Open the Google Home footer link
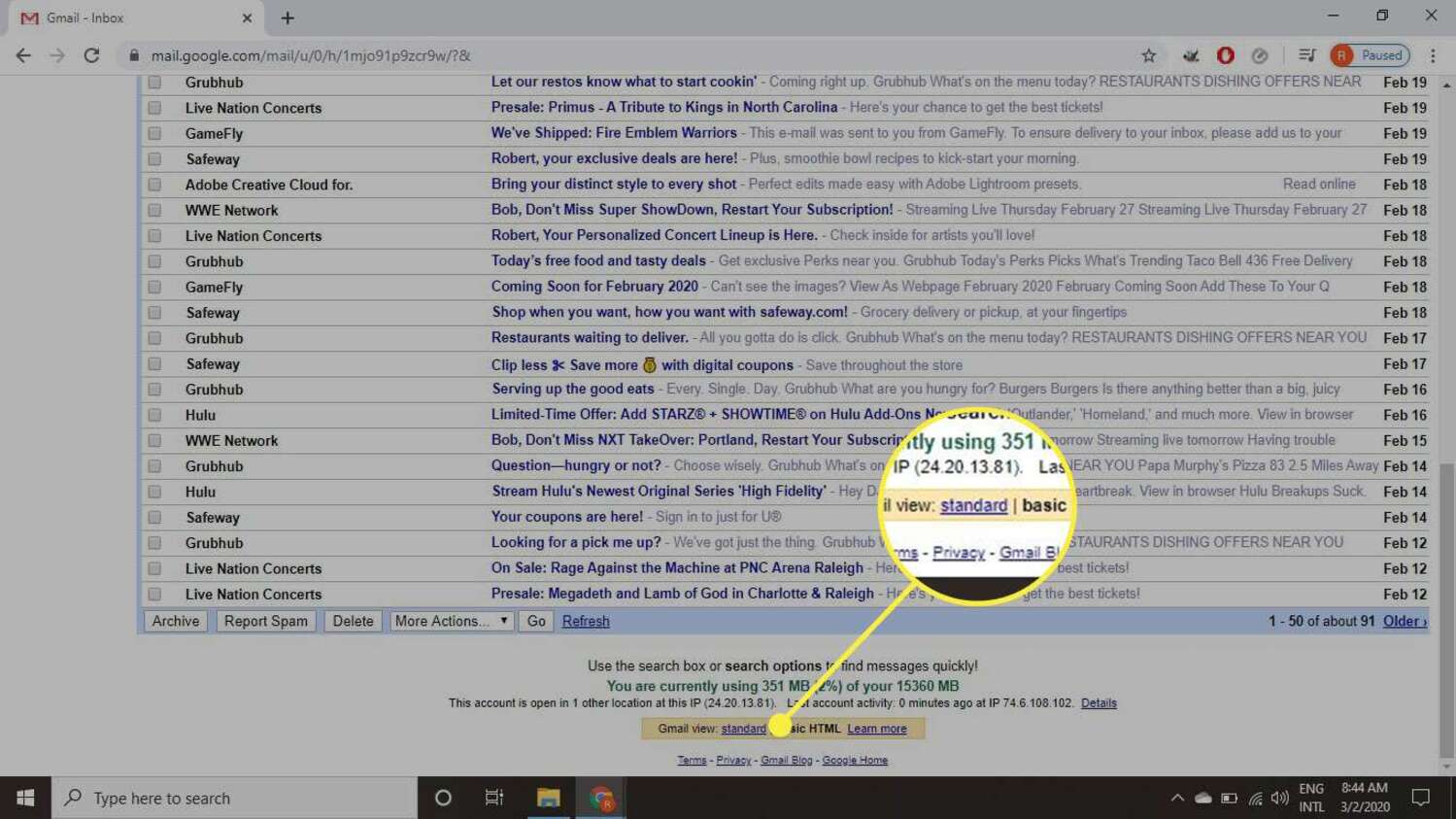1456x819 pixels. [855, 760]
